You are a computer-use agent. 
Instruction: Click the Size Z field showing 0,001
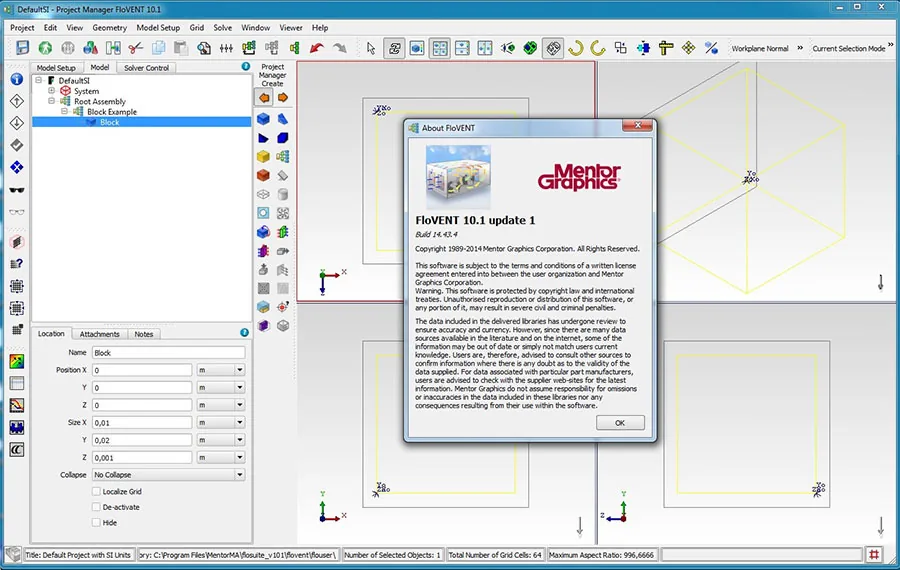[142, 457]
